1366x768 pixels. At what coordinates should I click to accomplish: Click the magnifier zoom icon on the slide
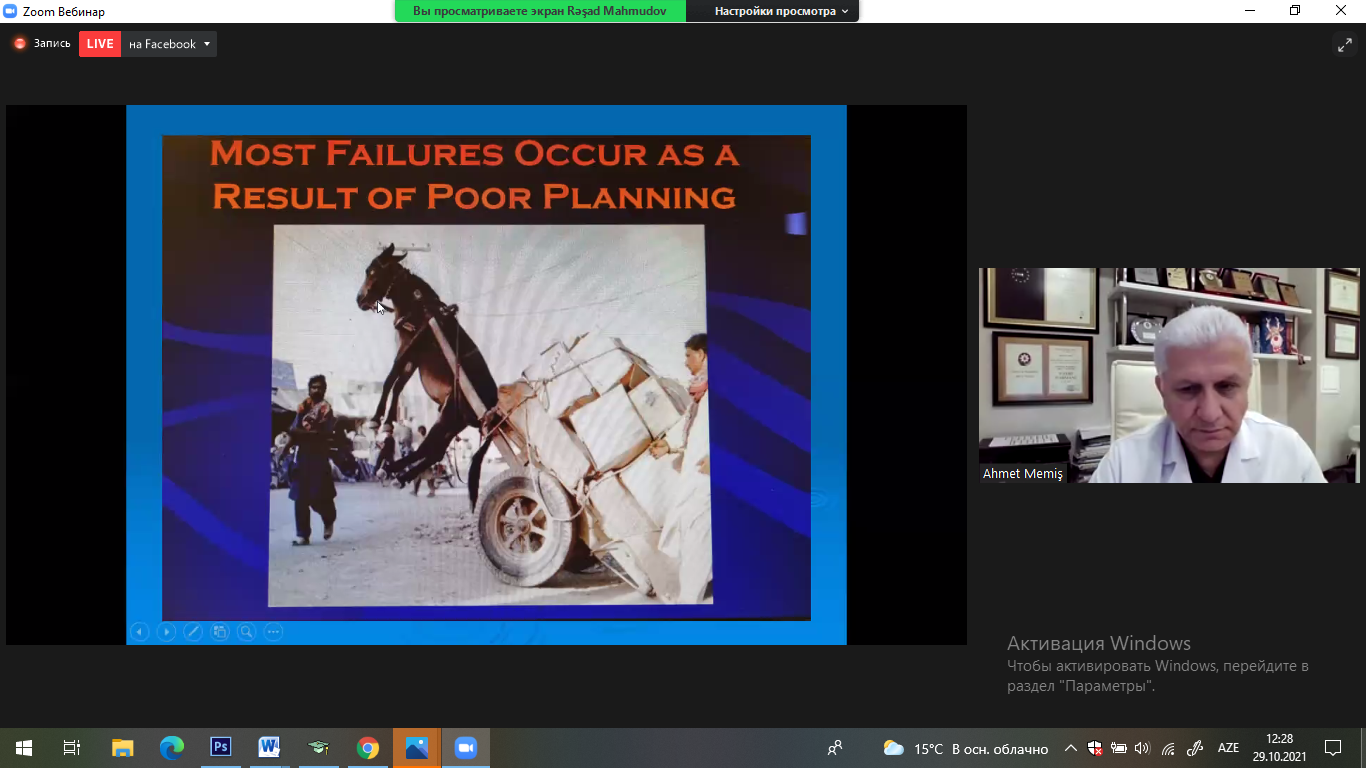(x=246, y=632)
